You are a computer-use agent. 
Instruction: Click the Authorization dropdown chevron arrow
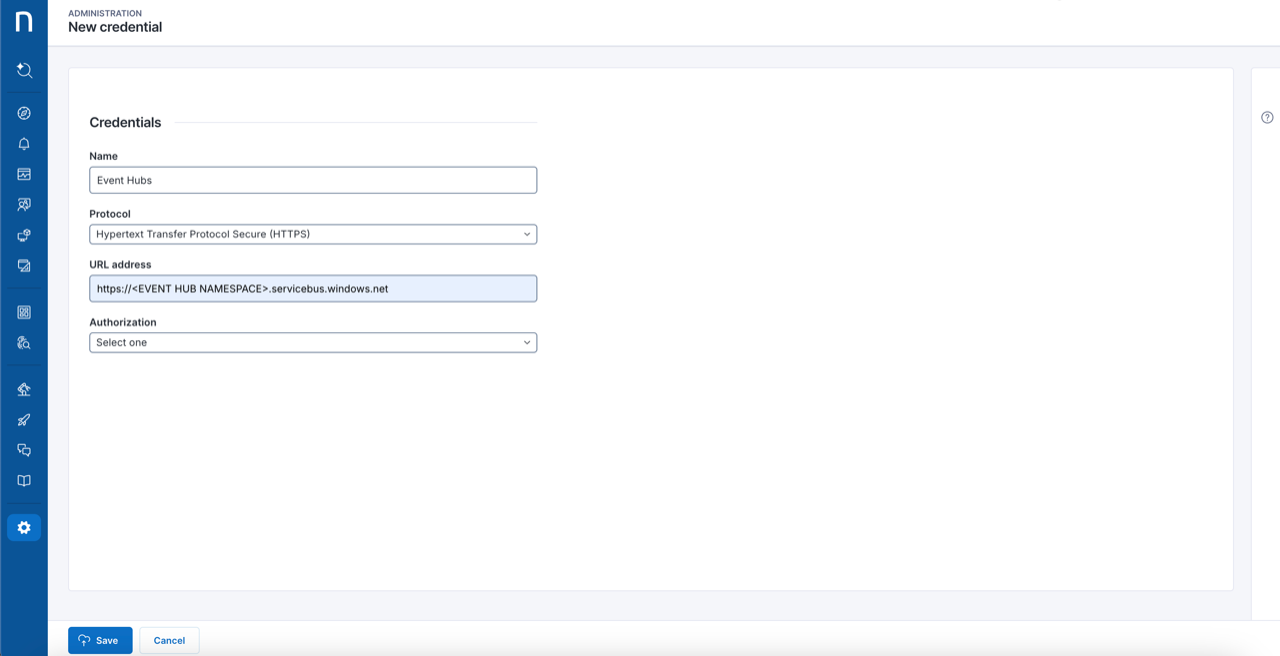(527, 343)
